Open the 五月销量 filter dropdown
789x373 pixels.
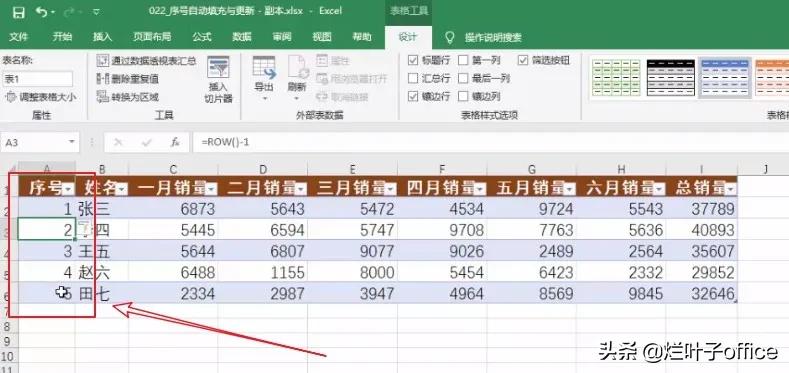click(x=570, y=189)
